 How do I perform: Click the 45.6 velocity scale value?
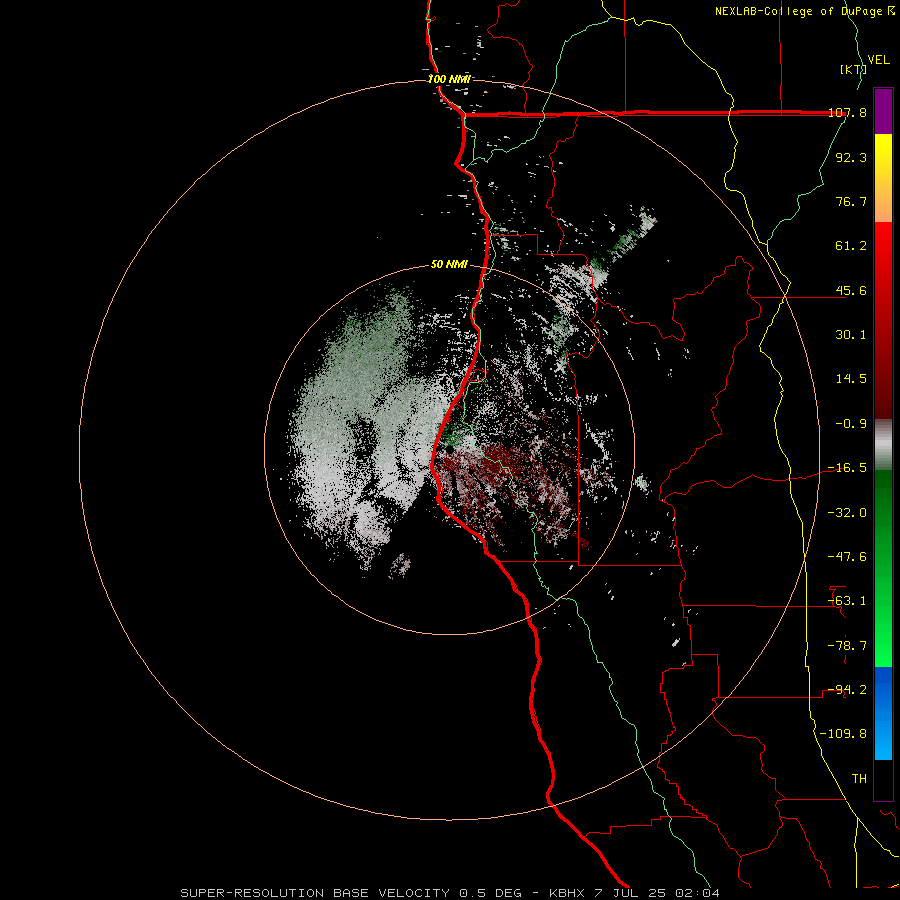pyautogui.click(x=851, y=290)
